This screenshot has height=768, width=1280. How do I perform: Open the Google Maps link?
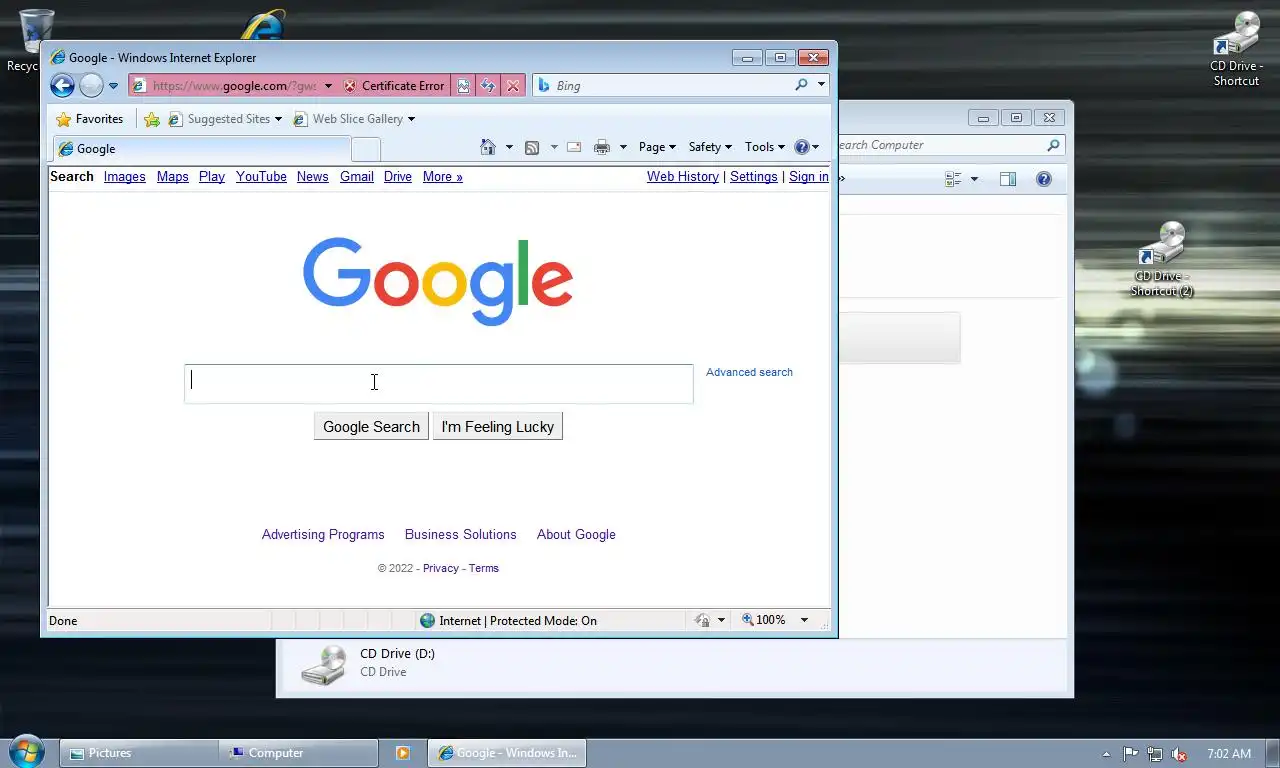click(x=173, y=177)
